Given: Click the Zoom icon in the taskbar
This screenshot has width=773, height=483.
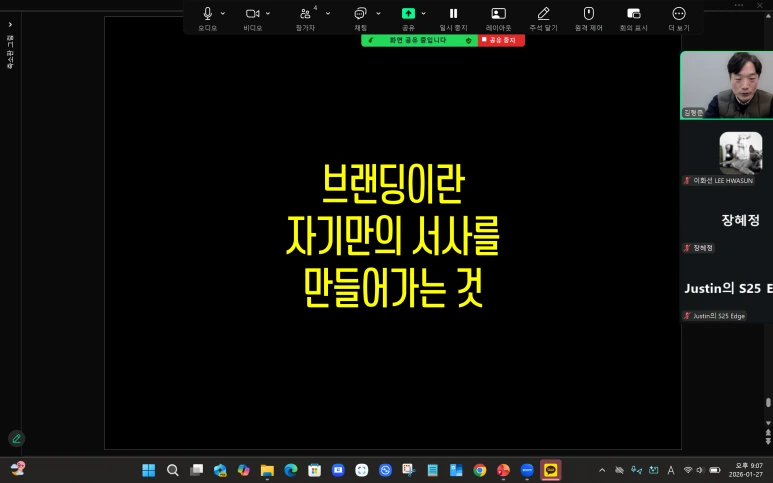Looking at the screenshot, I should pyautogui.click(x=527, y=470).
